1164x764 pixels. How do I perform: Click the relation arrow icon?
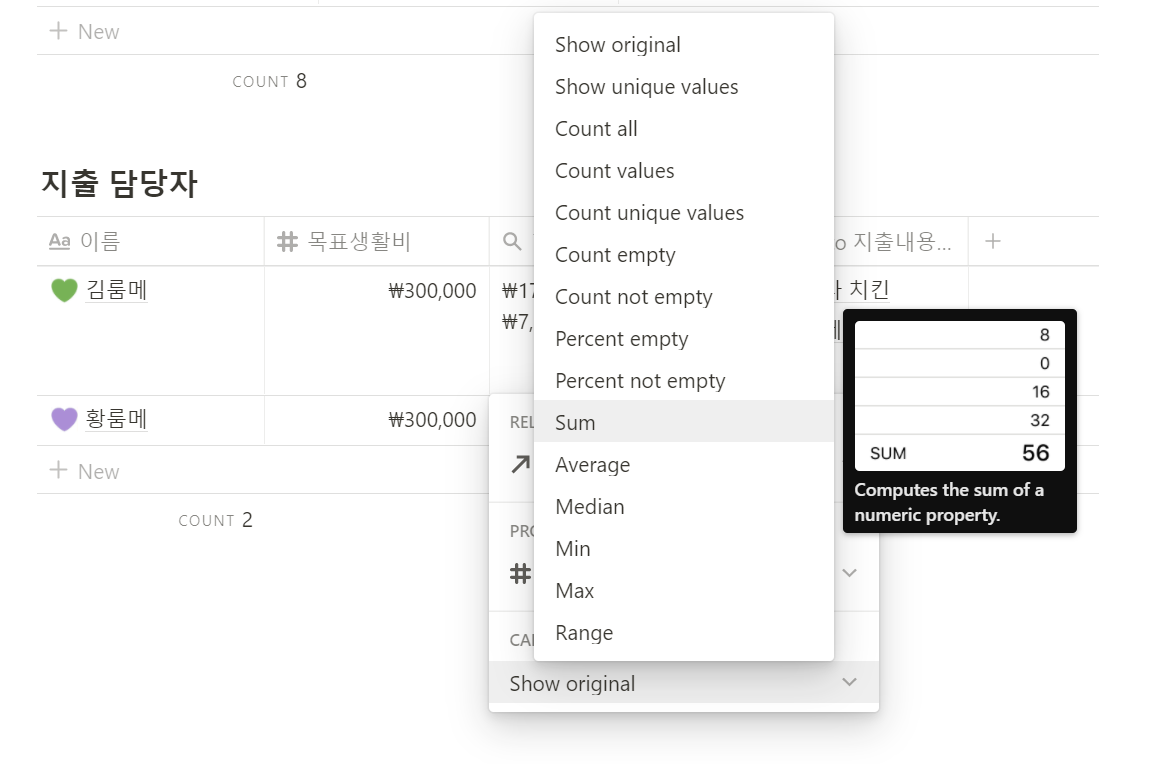pos(520,465)
